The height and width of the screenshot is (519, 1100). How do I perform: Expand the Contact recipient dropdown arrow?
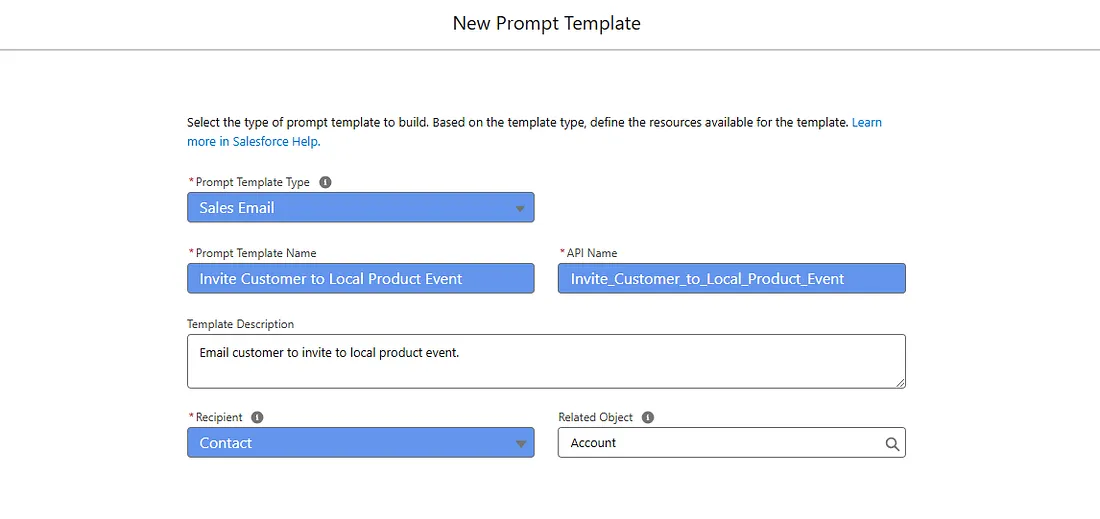point(520,443)
